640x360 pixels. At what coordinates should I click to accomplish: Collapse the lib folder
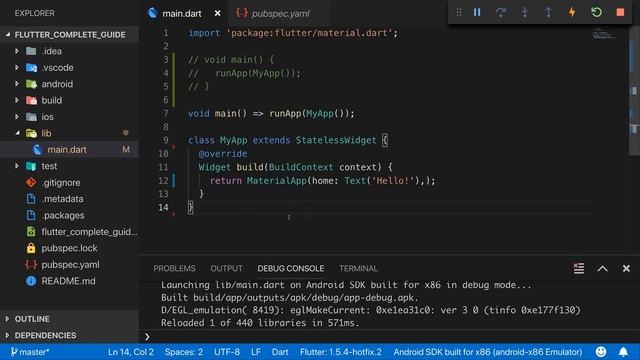coord(17,133)
